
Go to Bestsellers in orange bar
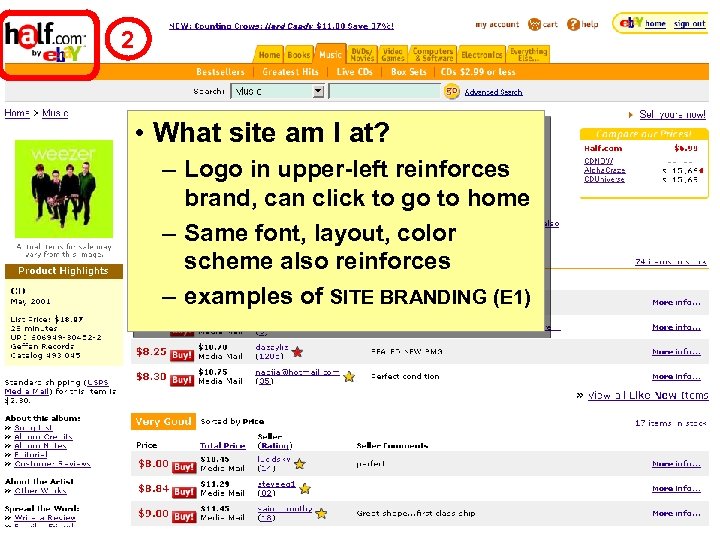click(220, 72)
